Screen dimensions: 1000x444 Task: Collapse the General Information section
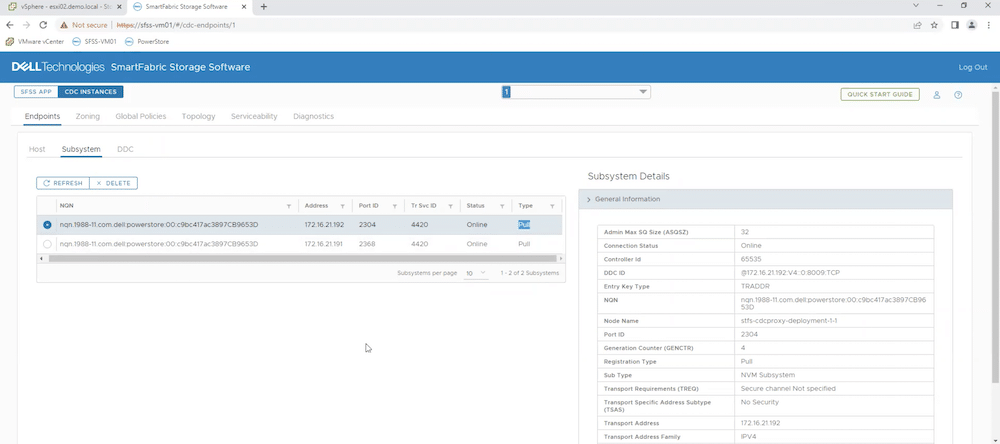(765, 199)
